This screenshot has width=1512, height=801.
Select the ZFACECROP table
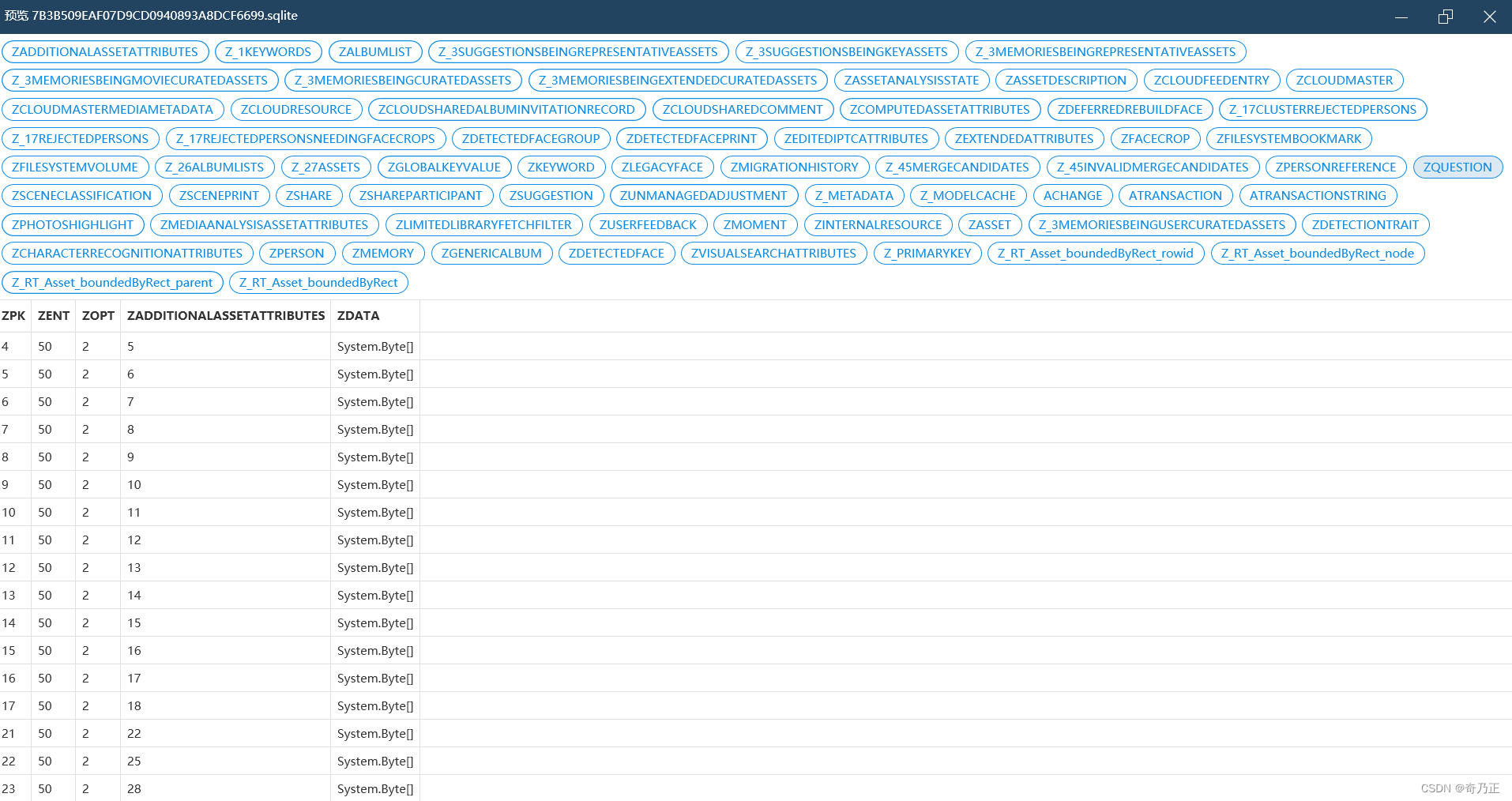[1155, 139]
